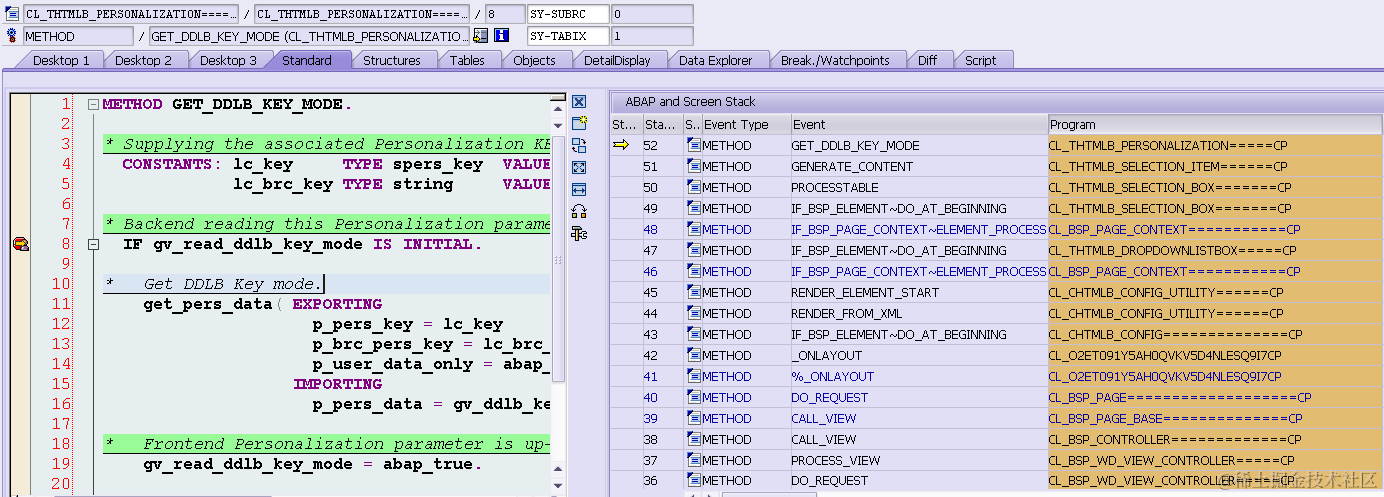Click the CL_CHTMLB_CONFIG program cell in row 43
This screenshot has width=1384, height=497.
coord(1215,334)
